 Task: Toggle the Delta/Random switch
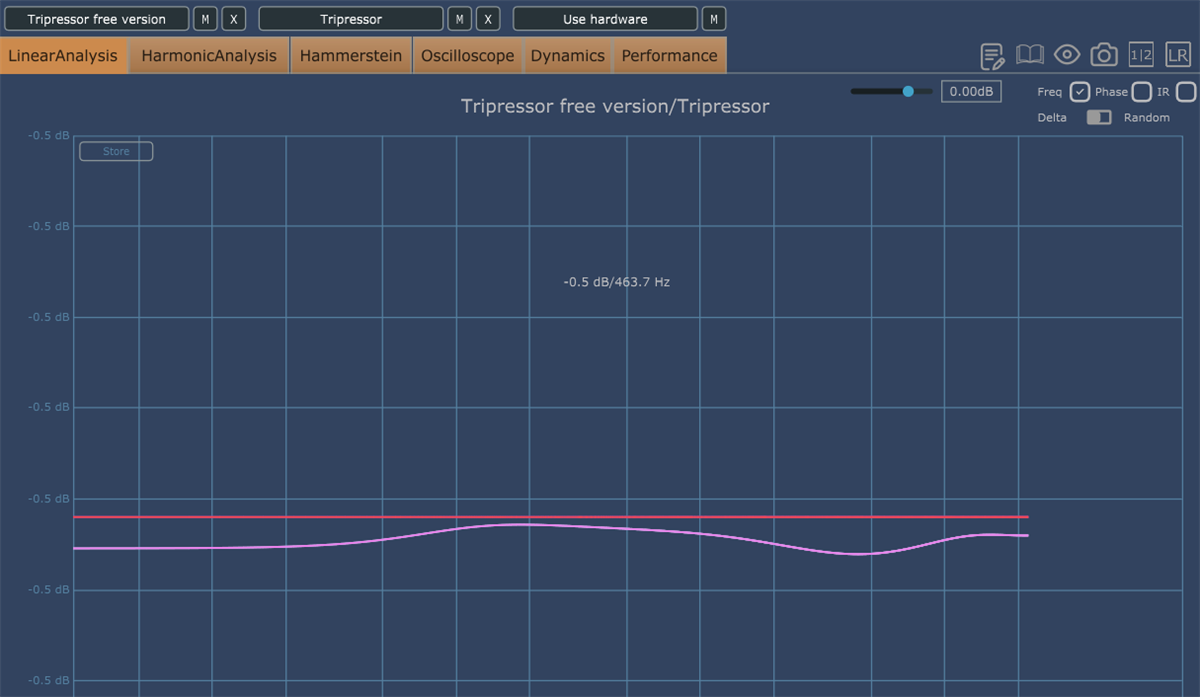1099,117
